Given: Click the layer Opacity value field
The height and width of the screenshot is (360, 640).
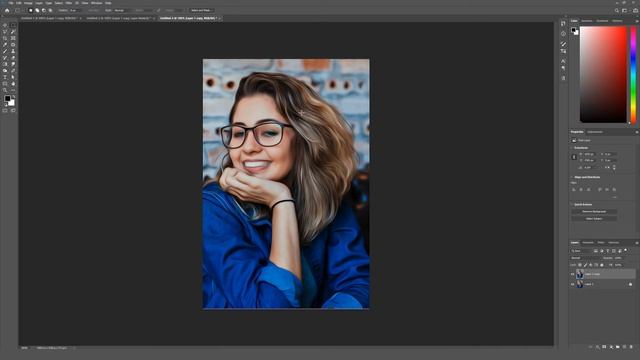Looking at the screenshot, I should [618, 258].
